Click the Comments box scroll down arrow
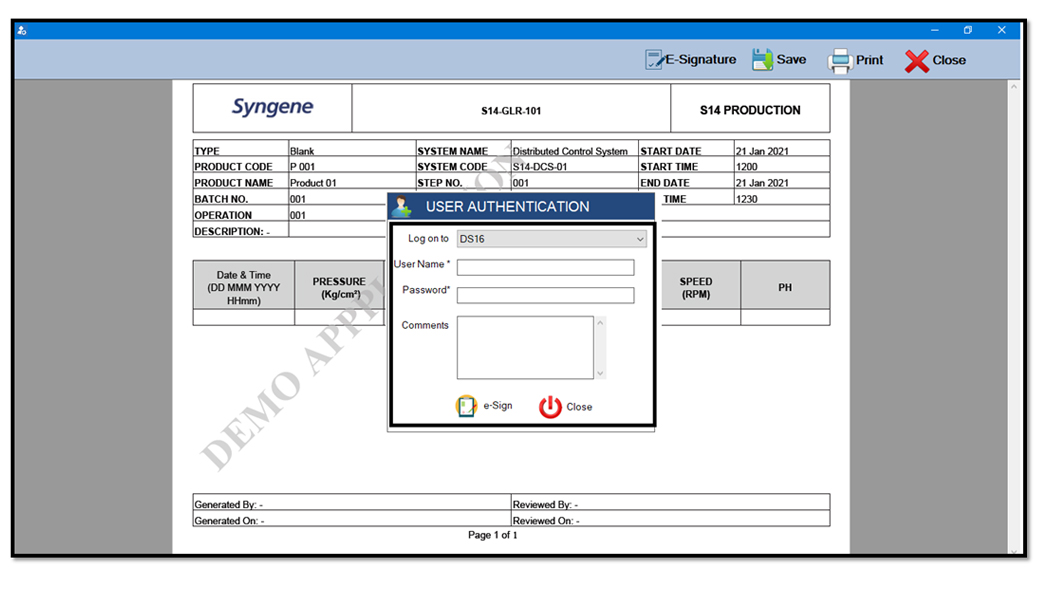1037x597 pixels. pos(600,373)
